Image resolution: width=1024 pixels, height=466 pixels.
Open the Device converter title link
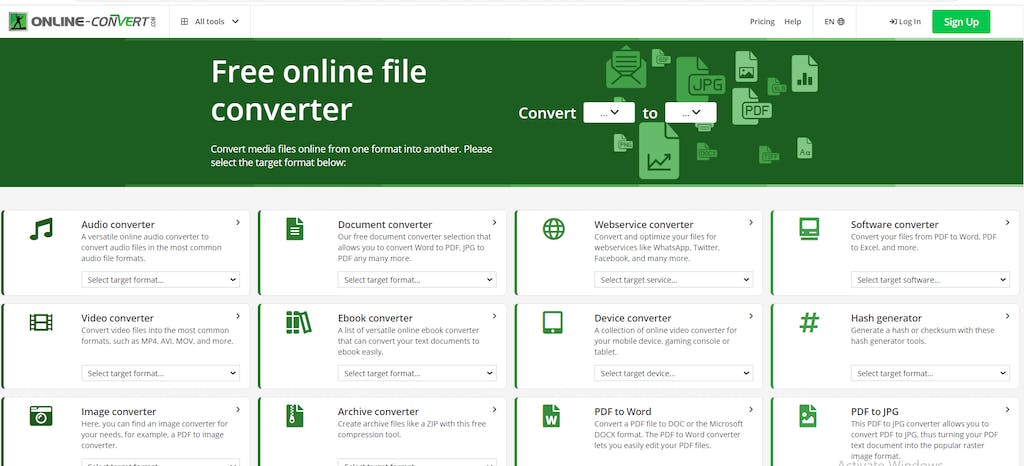633,318
